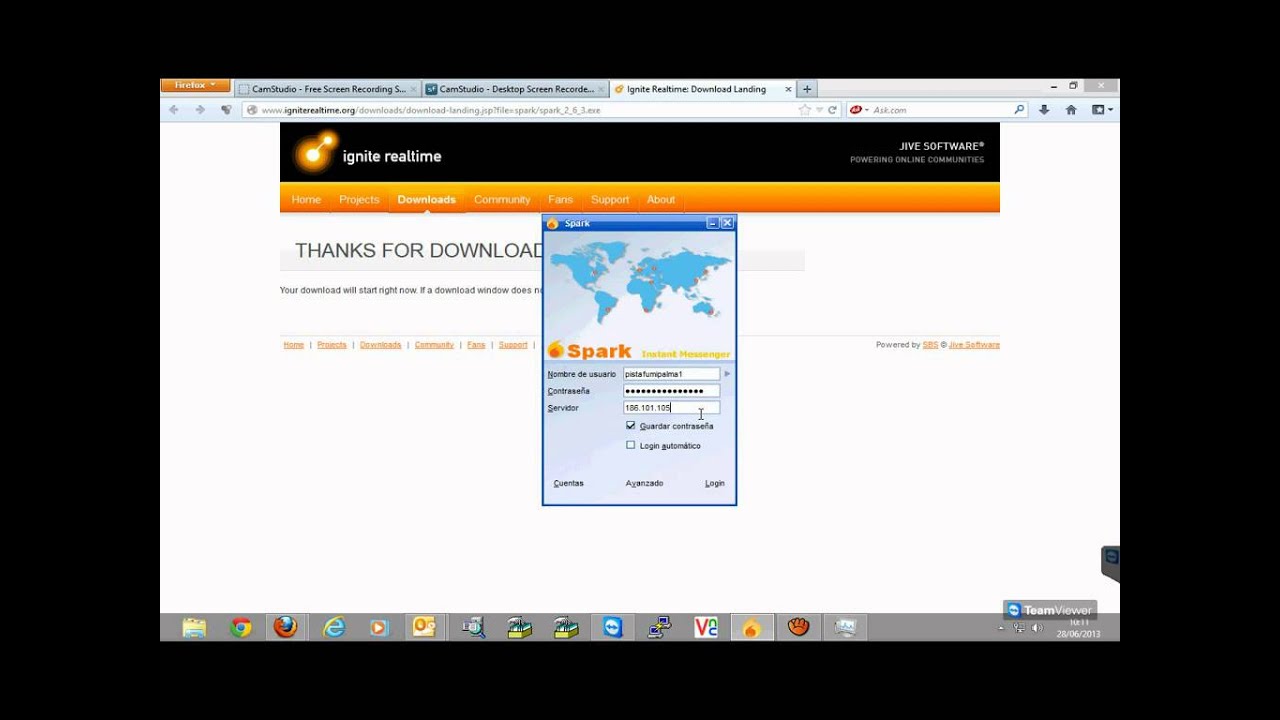Go forward in Firefox
Viewport: 1280px width, 720px height.
[x=200, y=110]
